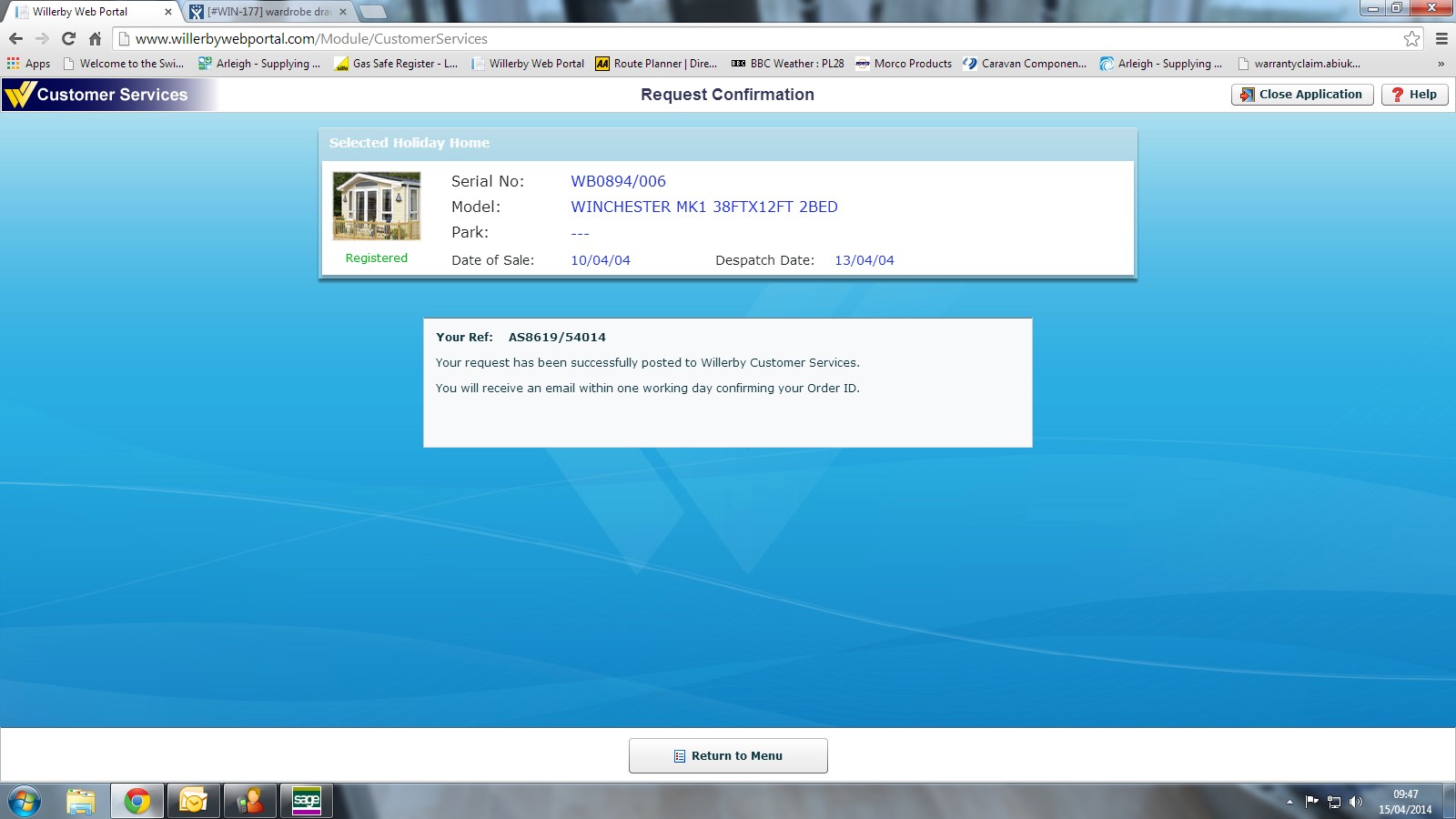The width and height of the screenshot is (1456, 819).
Task: Click the Return to Menu button
Action: tap(728, 755)
